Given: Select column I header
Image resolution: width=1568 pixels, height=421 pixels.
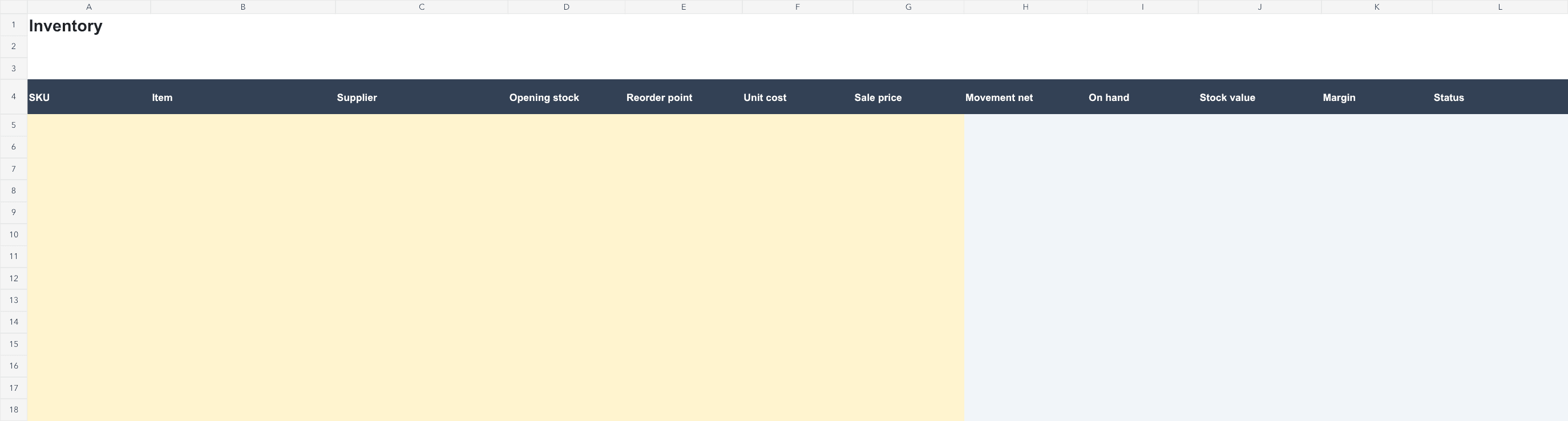Looking at the screenshot, I should point(1142,7).
